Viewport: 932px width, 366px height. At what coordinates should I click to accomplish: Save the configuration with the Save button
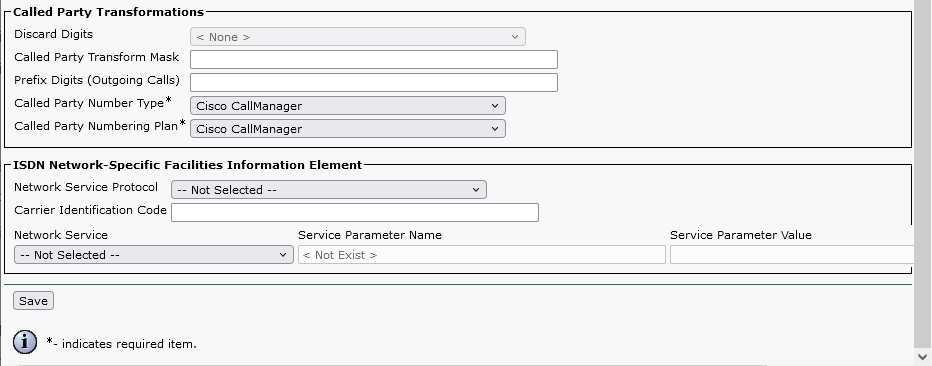tap(33, 301)
